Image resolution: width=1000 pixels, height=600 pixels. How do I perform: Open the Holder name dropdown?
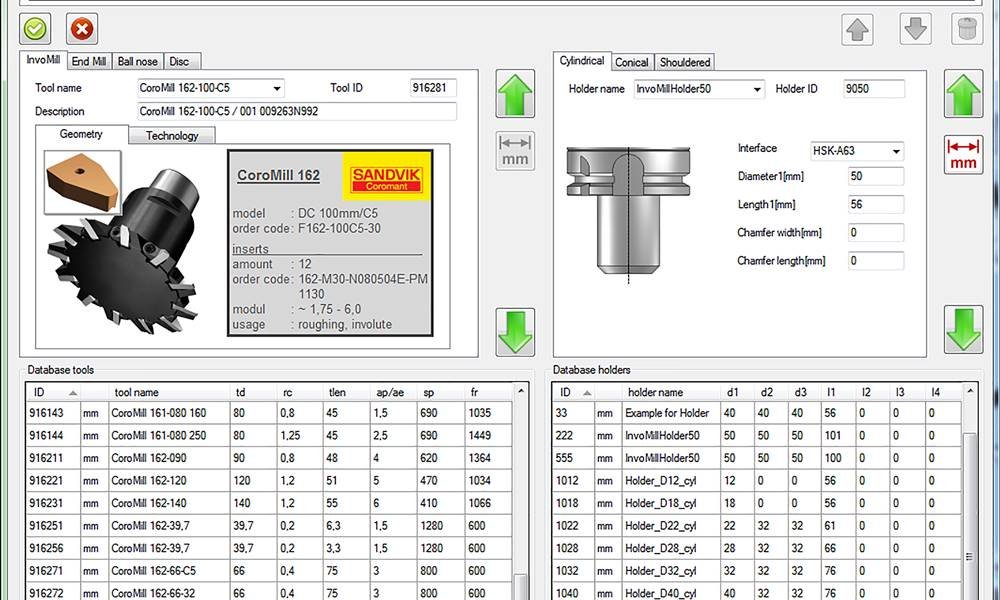point(756,89)
